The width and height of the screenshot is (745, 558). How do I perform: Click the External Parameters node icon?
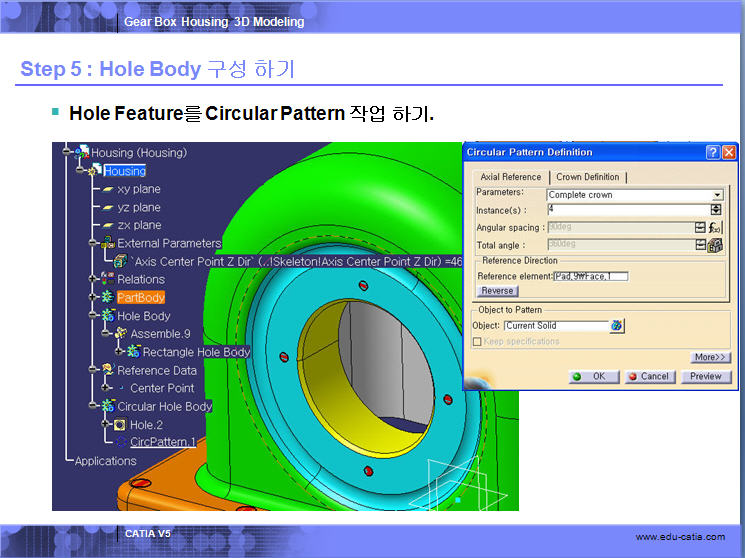(x=107, y=243)
